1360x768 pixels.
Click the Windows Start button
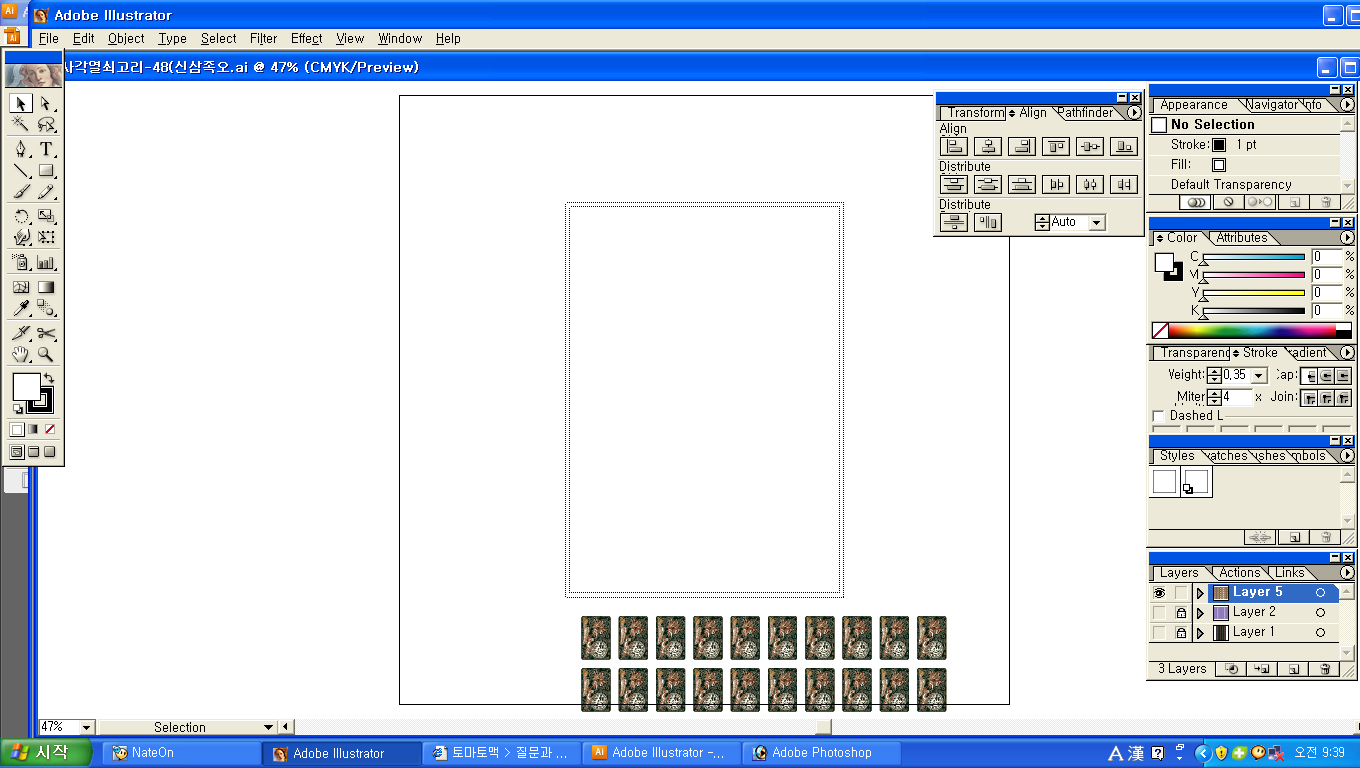click(47, 752)
